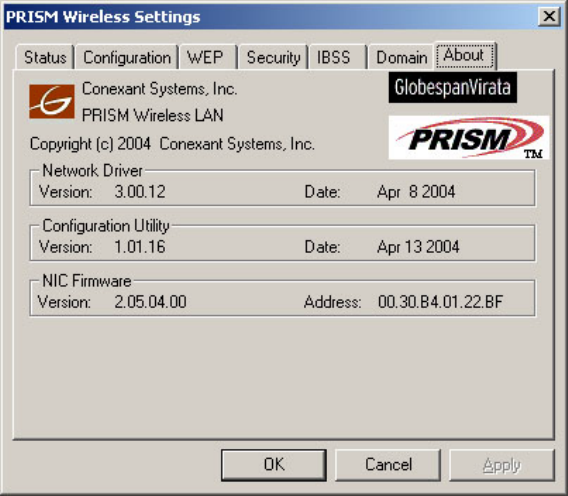
Task: Go to the WEP tab
Action: point(208,57)
